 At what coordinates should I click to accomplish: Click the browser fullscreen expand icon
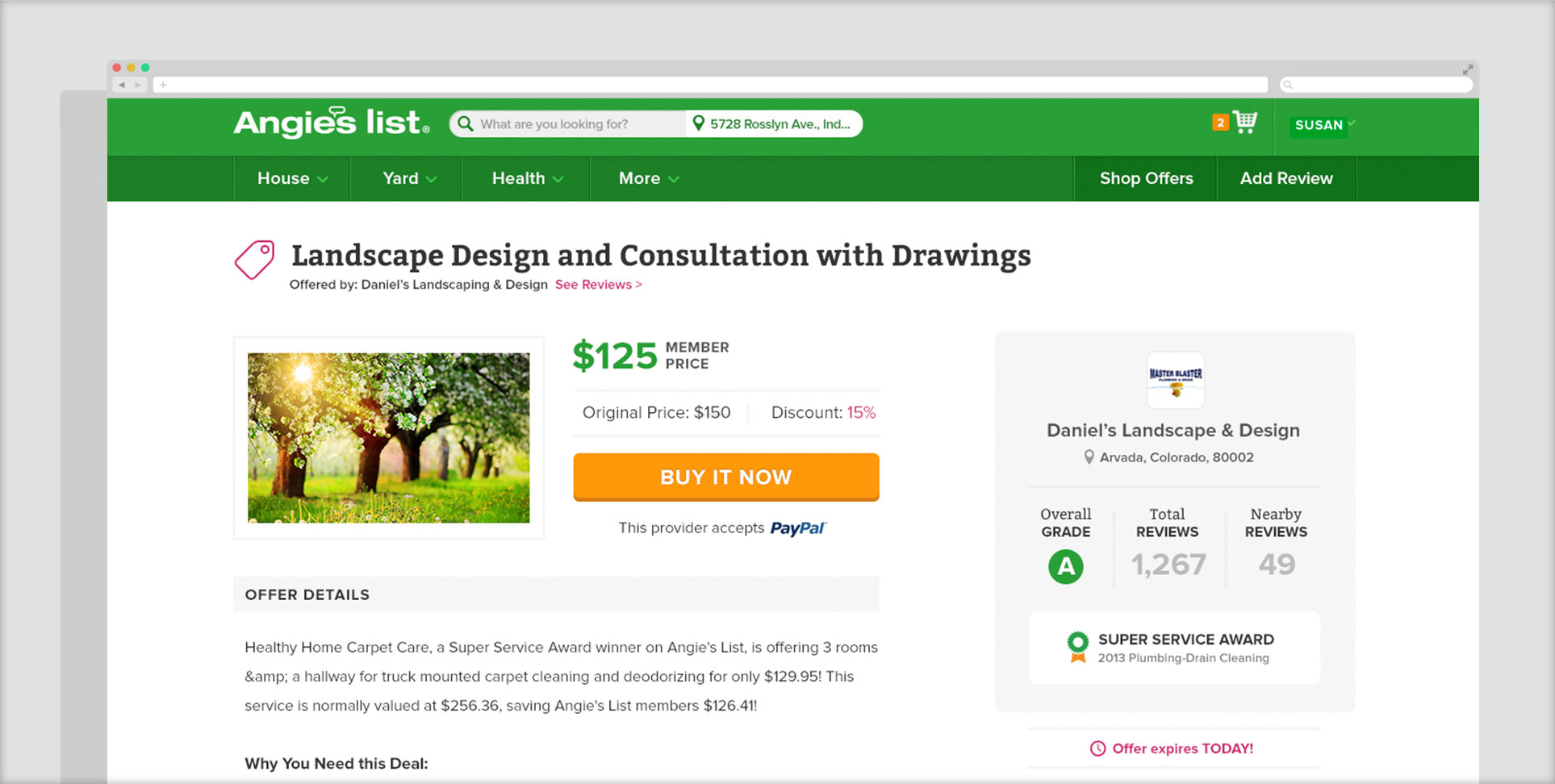(1468, 70)
